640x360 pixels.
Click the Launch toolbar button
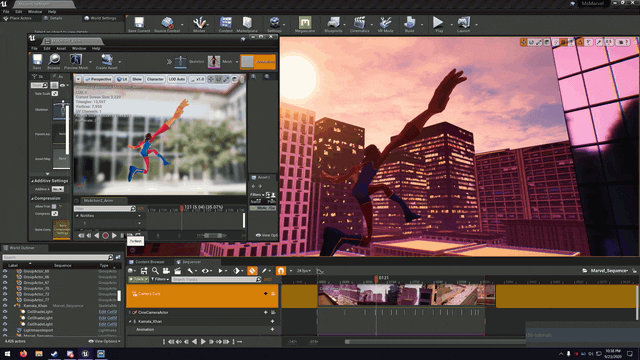click(463, 24)
